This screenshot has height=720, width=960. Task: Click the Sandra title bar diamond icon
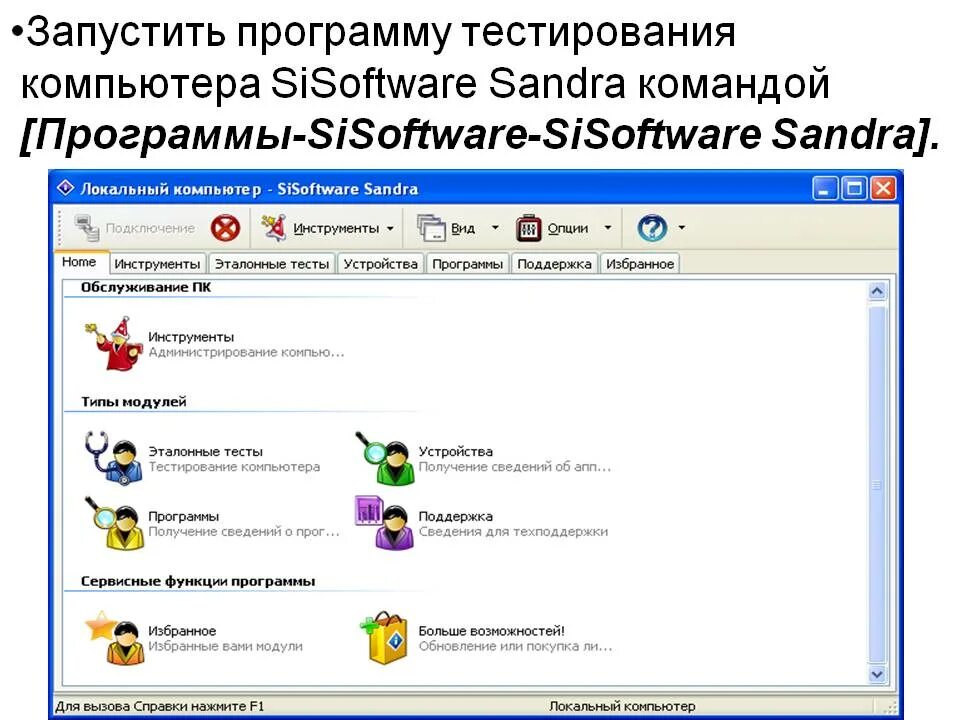tap(66, 188)
